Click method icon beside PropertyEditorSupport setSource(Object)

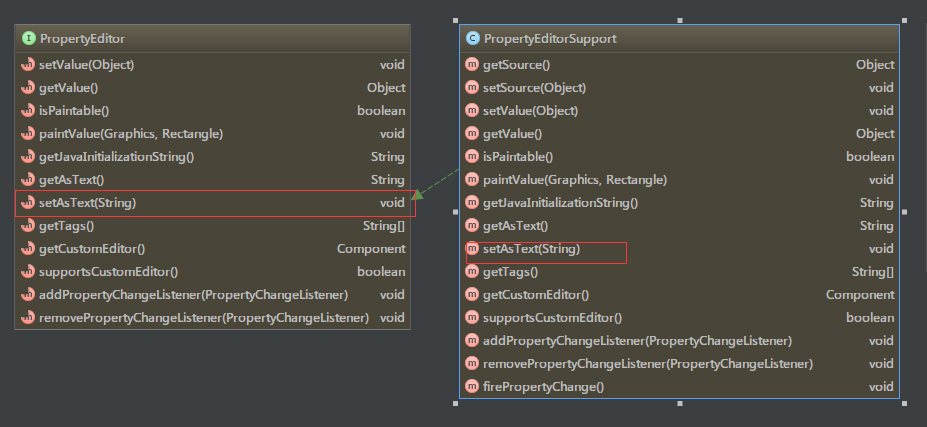pos(472,88)
